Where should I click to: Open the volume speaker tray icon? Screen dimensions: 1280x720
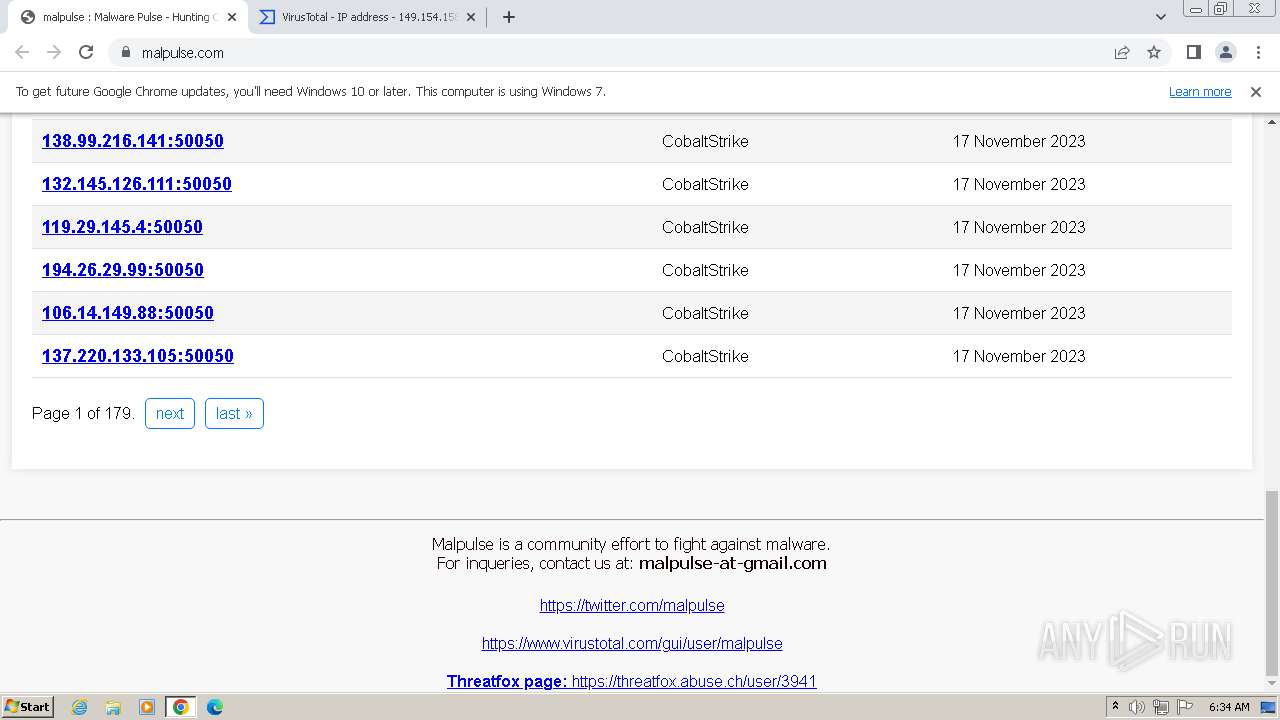[x=1137, y=707]
